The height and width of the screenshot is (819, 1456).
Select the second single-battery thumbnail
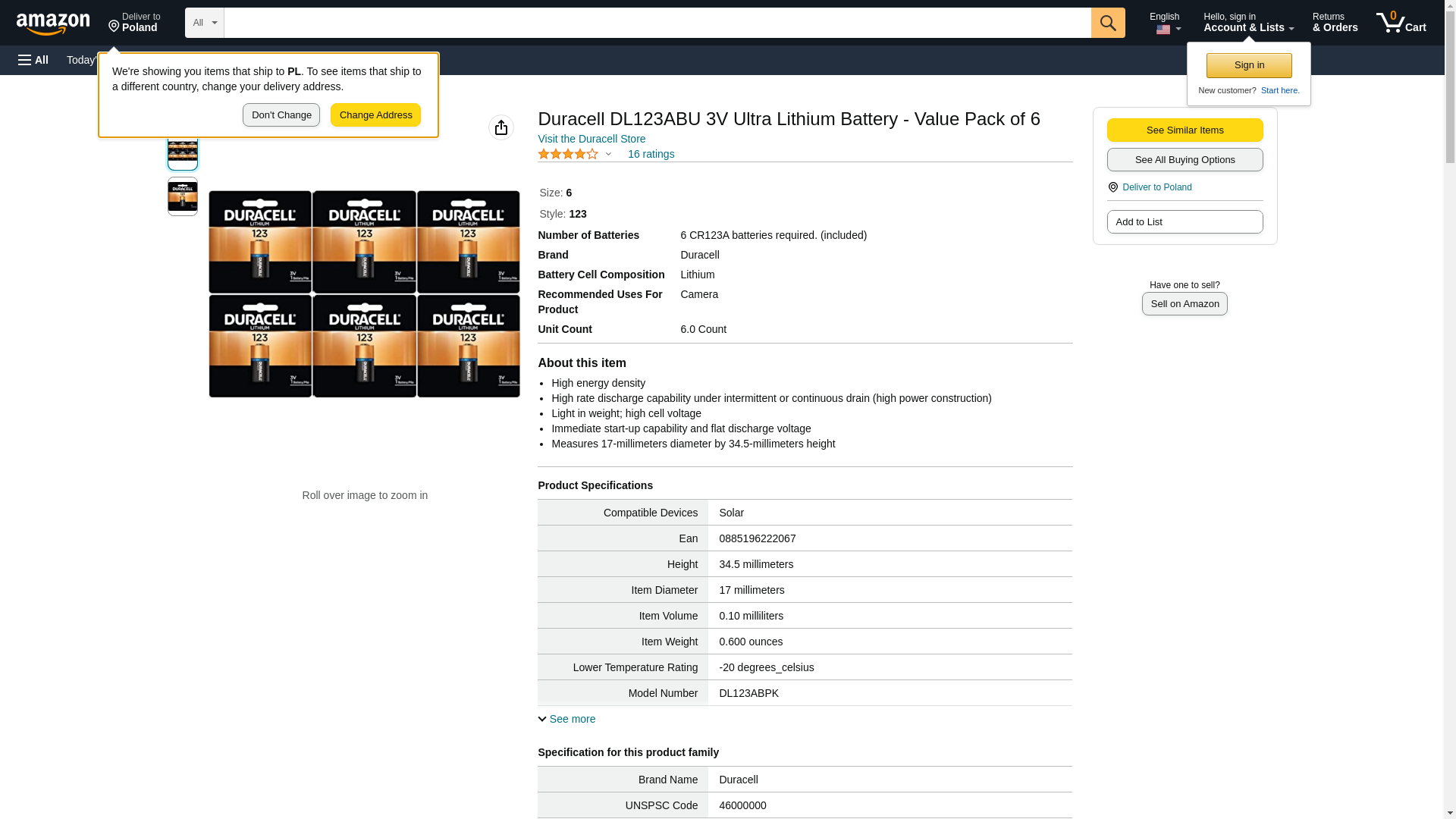tap(183, 196)
